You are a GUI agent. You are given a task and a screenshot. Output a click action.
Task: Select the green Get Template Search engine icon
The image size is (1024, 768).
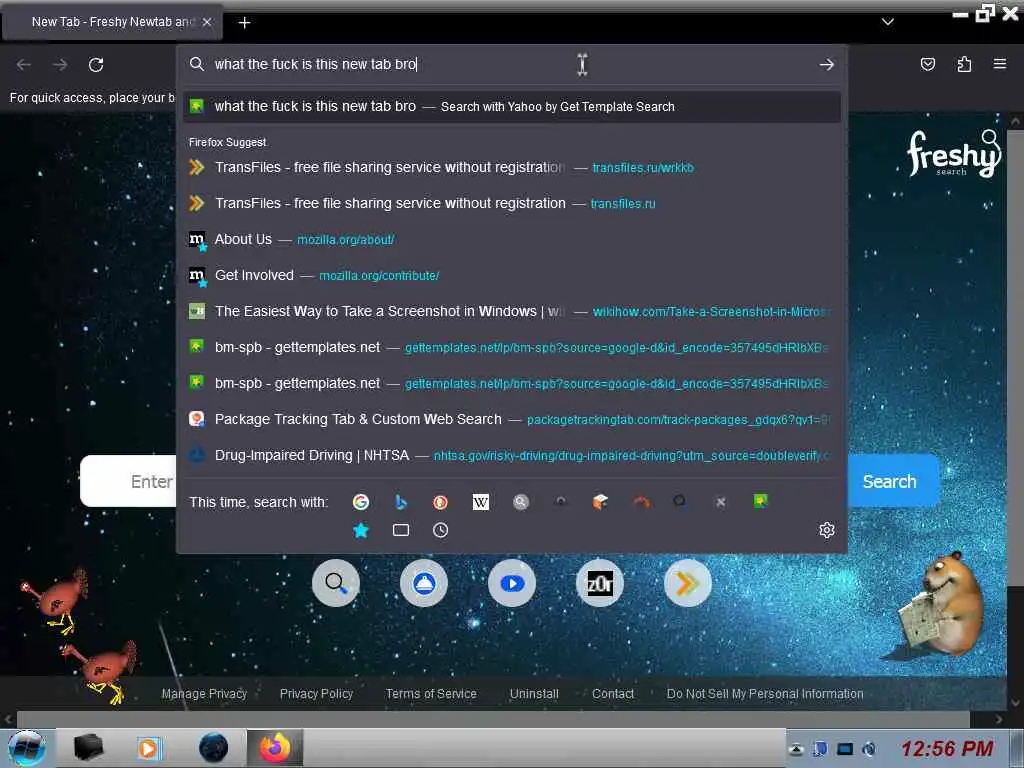[760, 501]
